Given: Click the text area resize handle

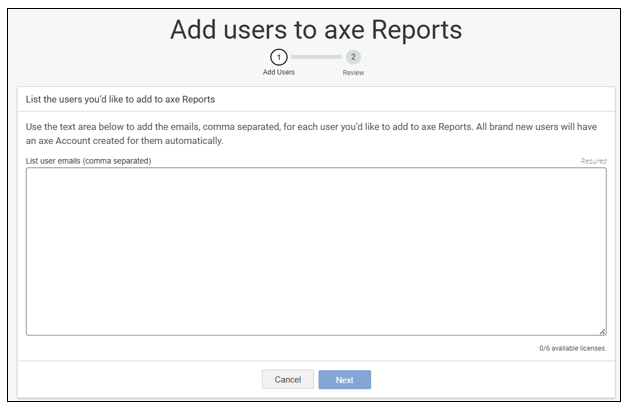Looking at the screenshot, I should click(x=602, y=331).
